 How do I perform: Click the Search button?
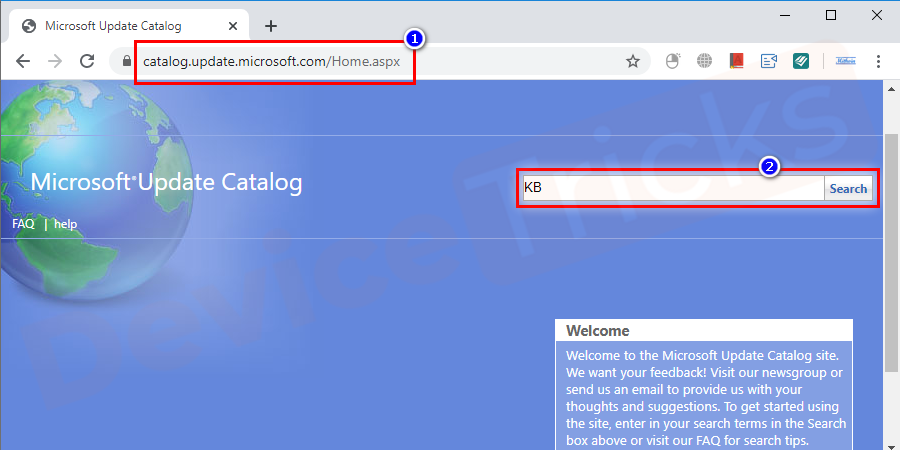[848, 188]
